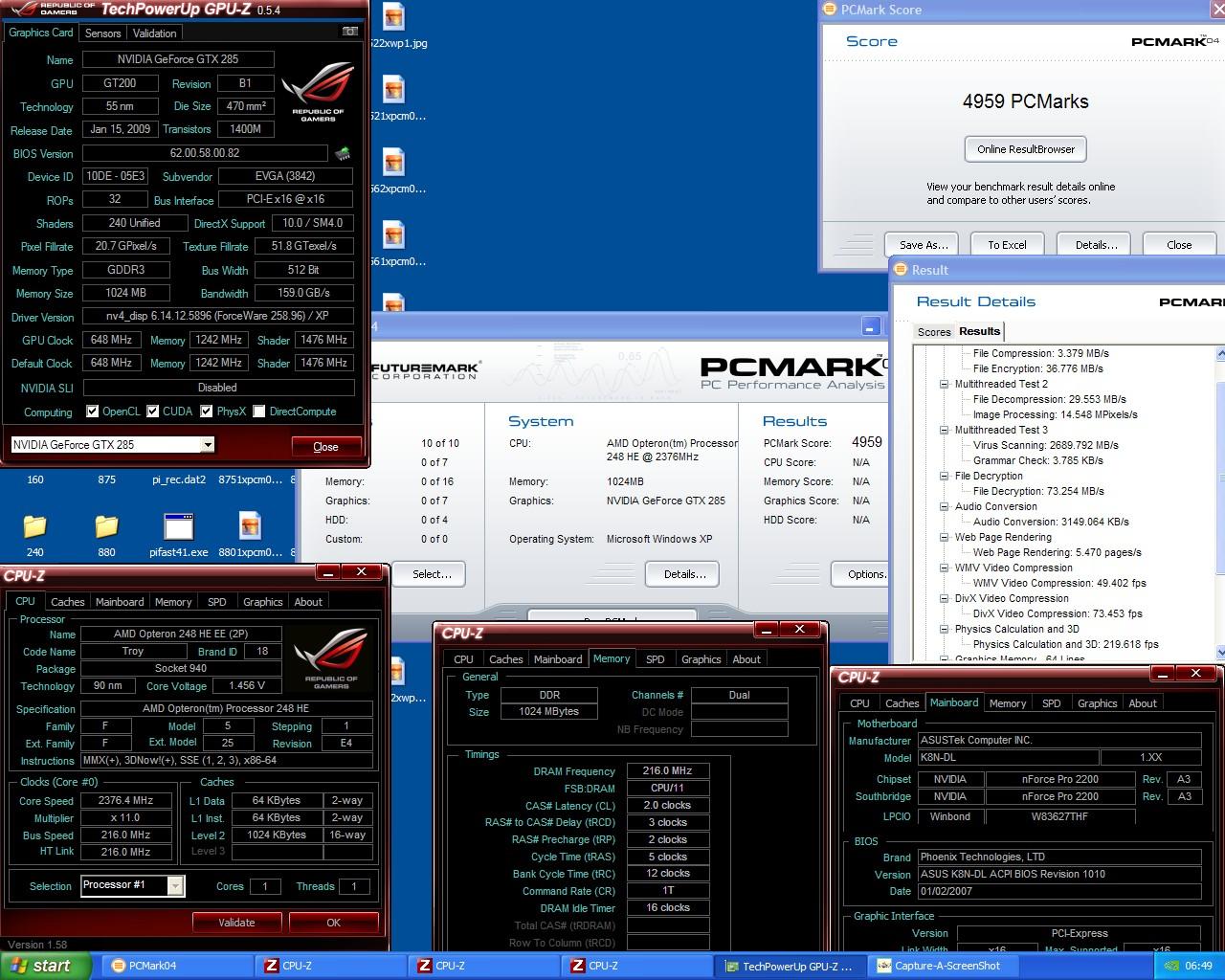
Task: Open the NVIDIA GeForce GTX 285 card dropdown
Action: pyautogui.click(x=208, y=445)
